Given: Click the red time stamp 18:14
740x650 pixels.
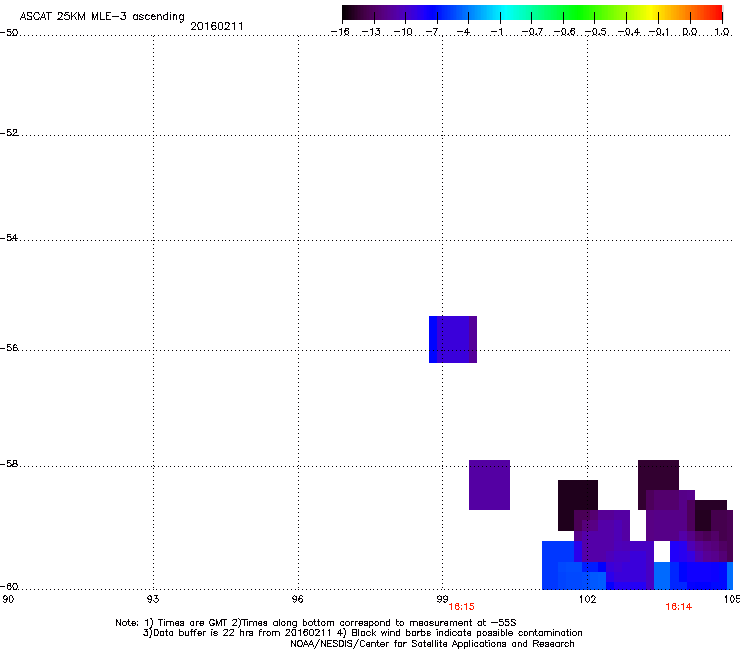Looking at the screenshot, I should [x=679, y=607].
